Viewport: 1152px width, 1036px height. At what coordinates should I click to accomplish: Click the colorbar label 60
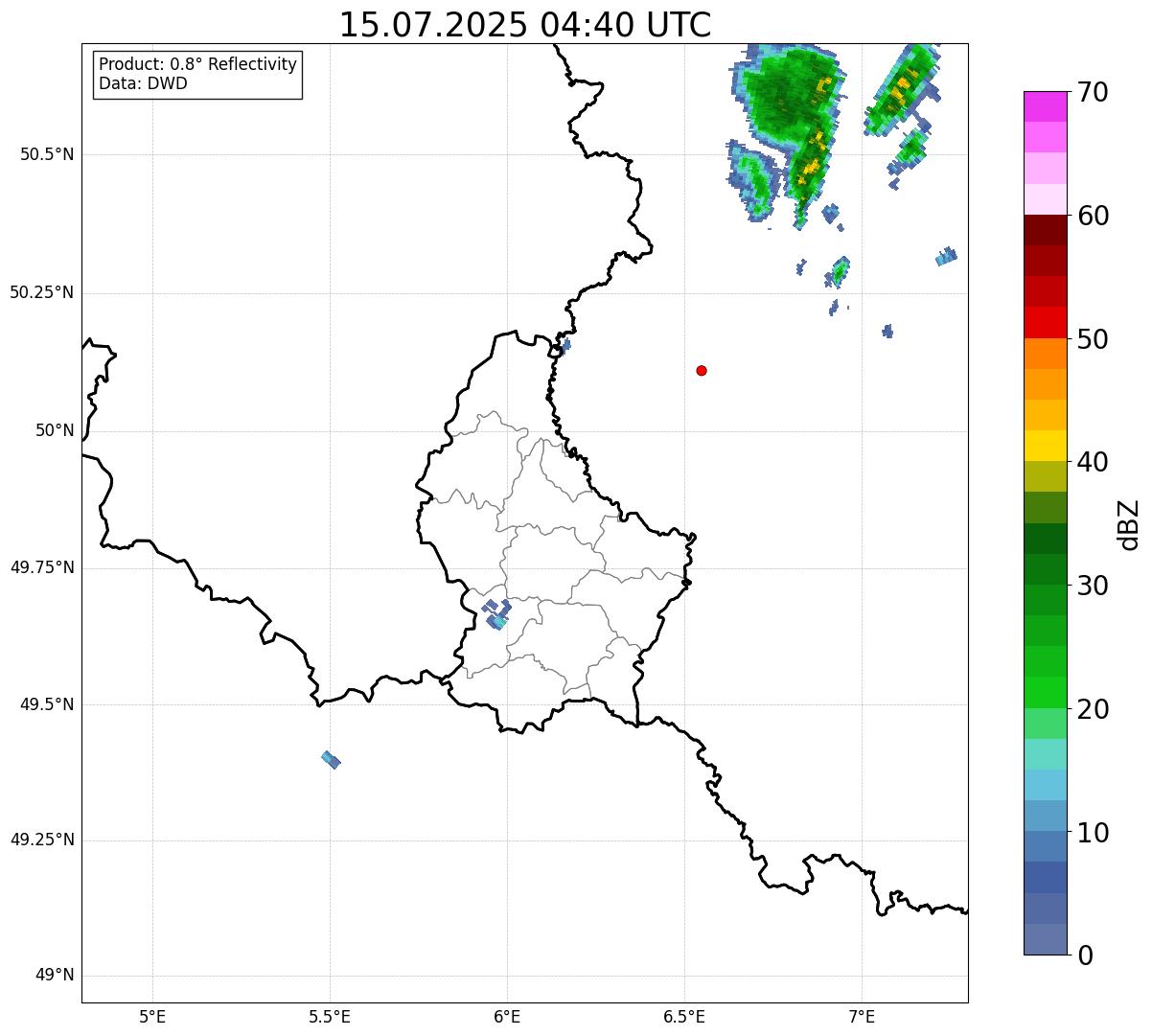pos(1093,216)
